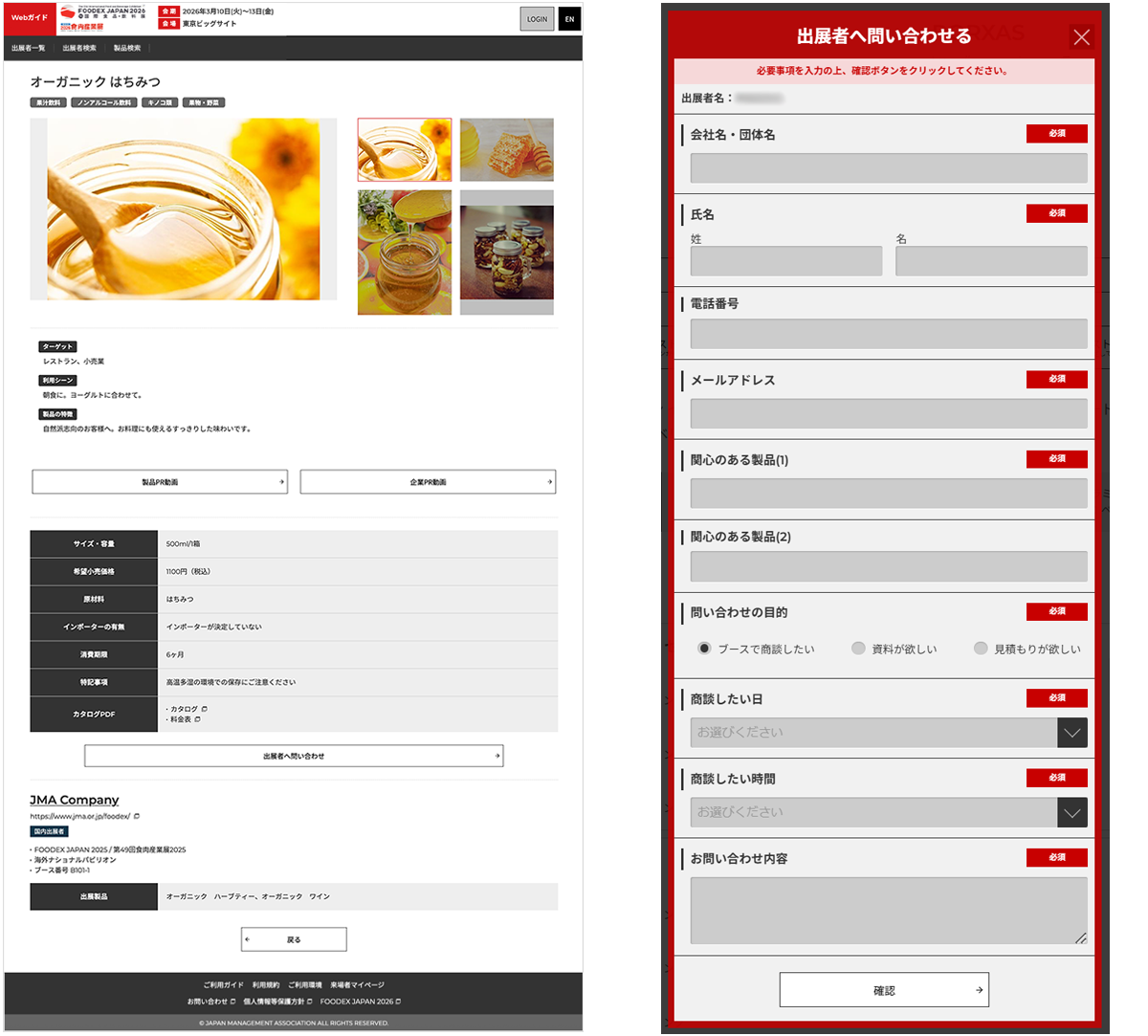Click external-link icon next to 料金表

click(x=198, y=719)
